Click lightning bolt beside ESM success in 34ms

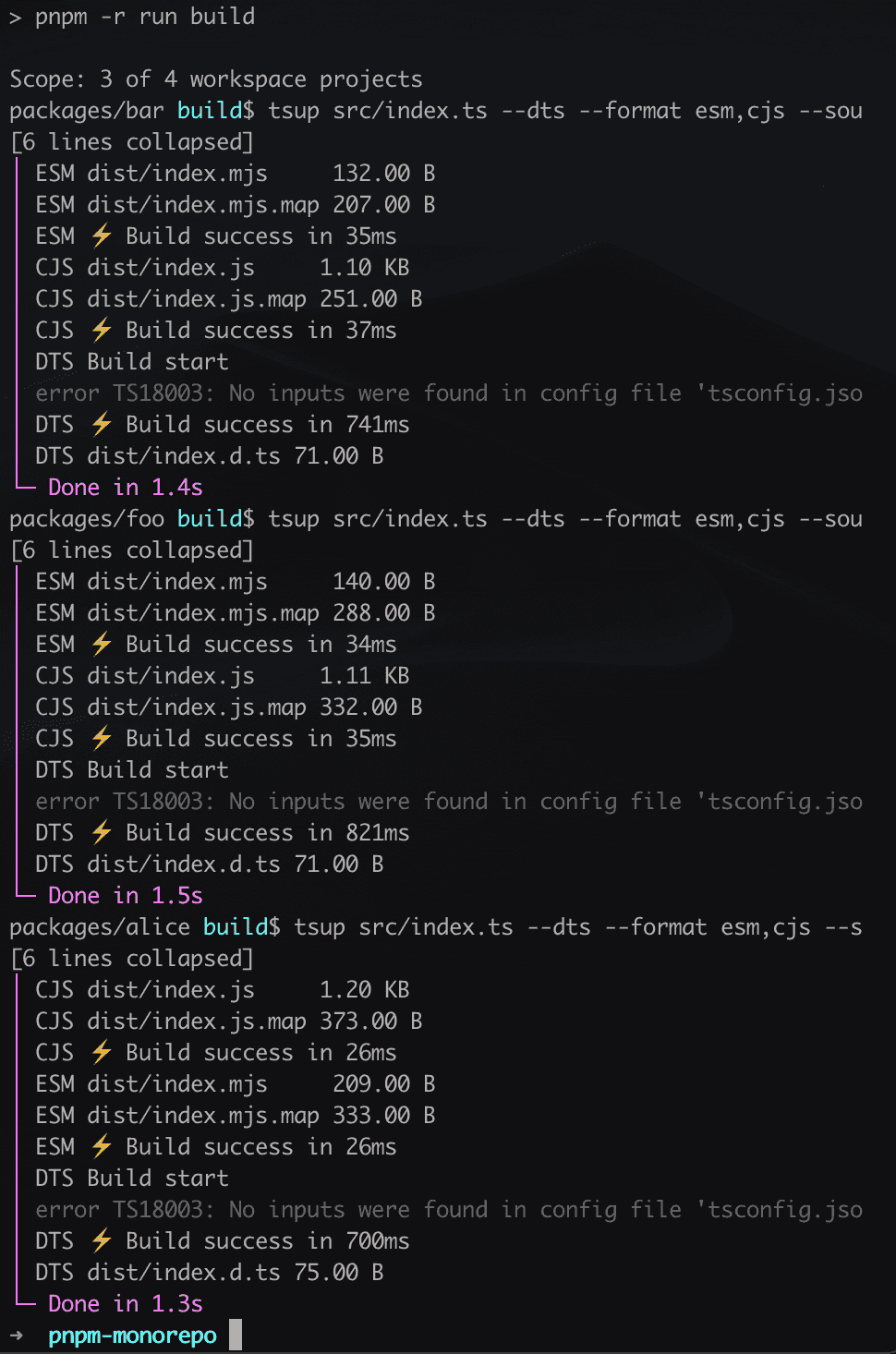point(102,645)
